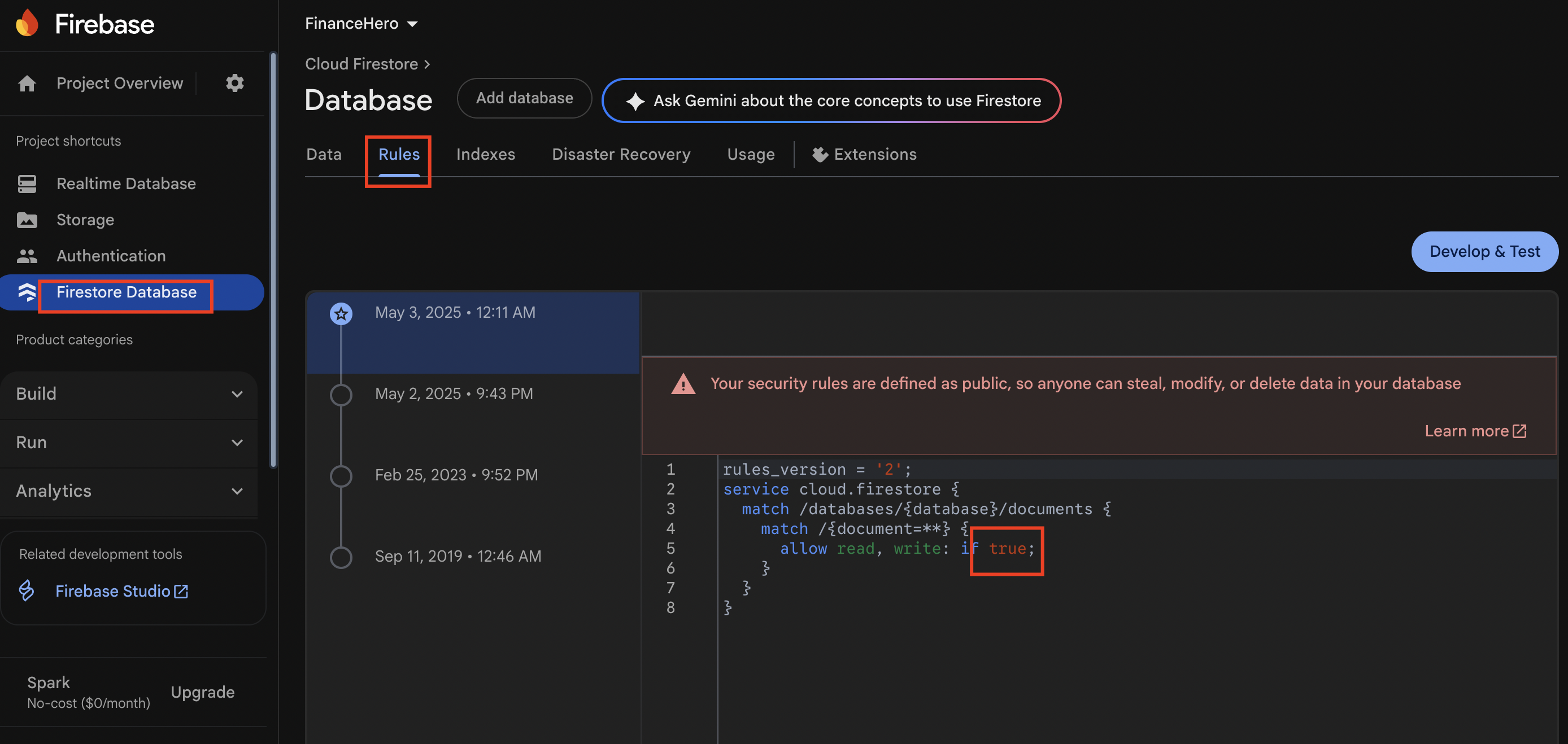The image size is (1568, 744).
Task: Click the Firebase flame logo icon
Action: (27, 24)
